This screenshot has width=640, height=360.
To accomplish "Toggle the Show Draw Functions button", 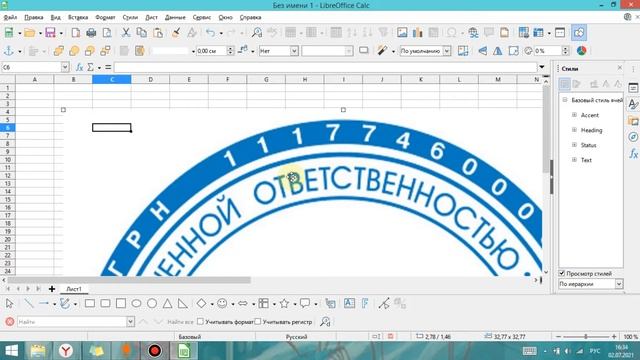I will tap(579, 33).
